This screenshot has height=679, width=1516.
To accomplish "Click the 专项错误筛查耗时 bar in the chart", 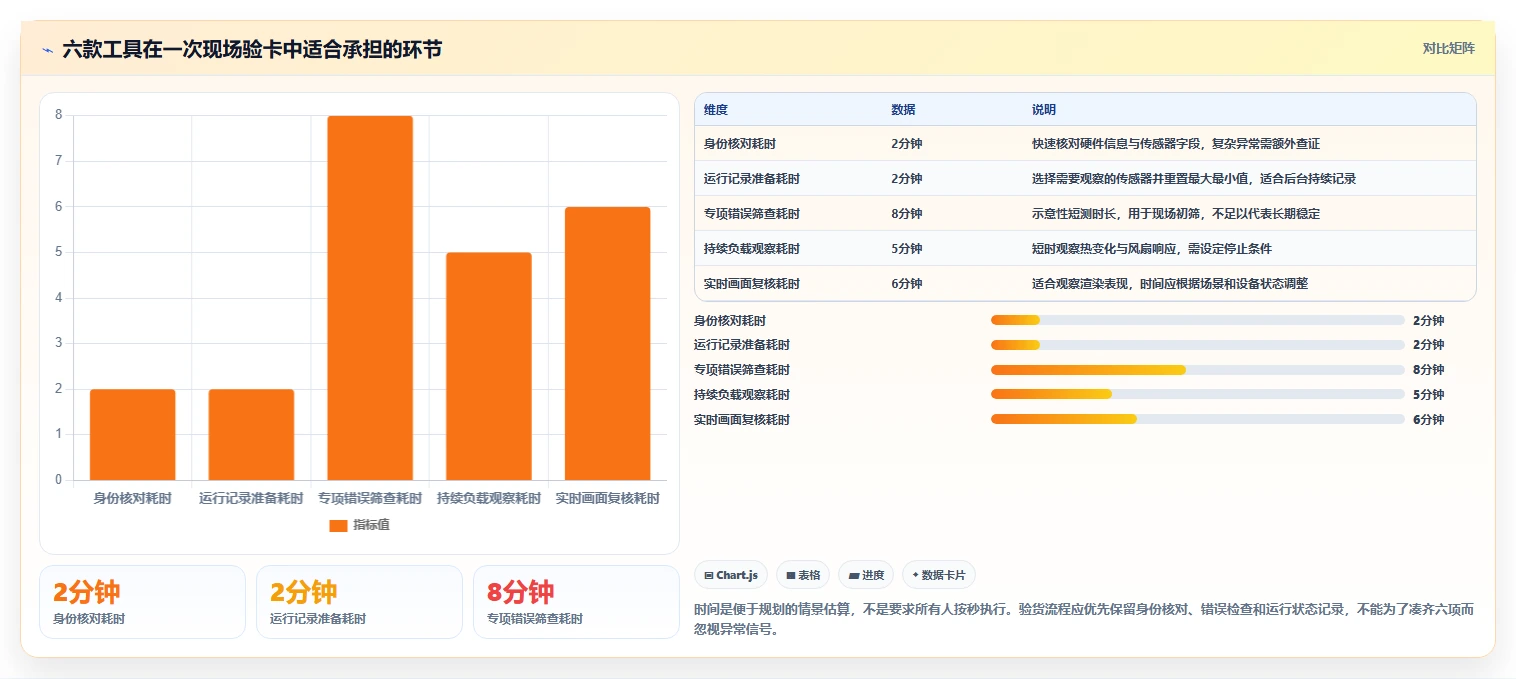I will coord(370,298).
